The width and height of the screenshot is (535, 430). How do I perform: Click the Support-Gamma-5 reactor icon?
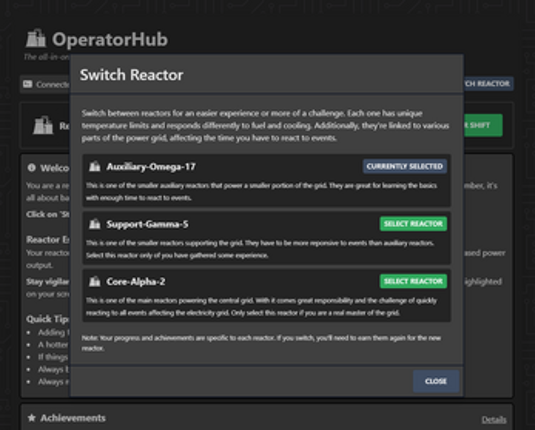95,224
